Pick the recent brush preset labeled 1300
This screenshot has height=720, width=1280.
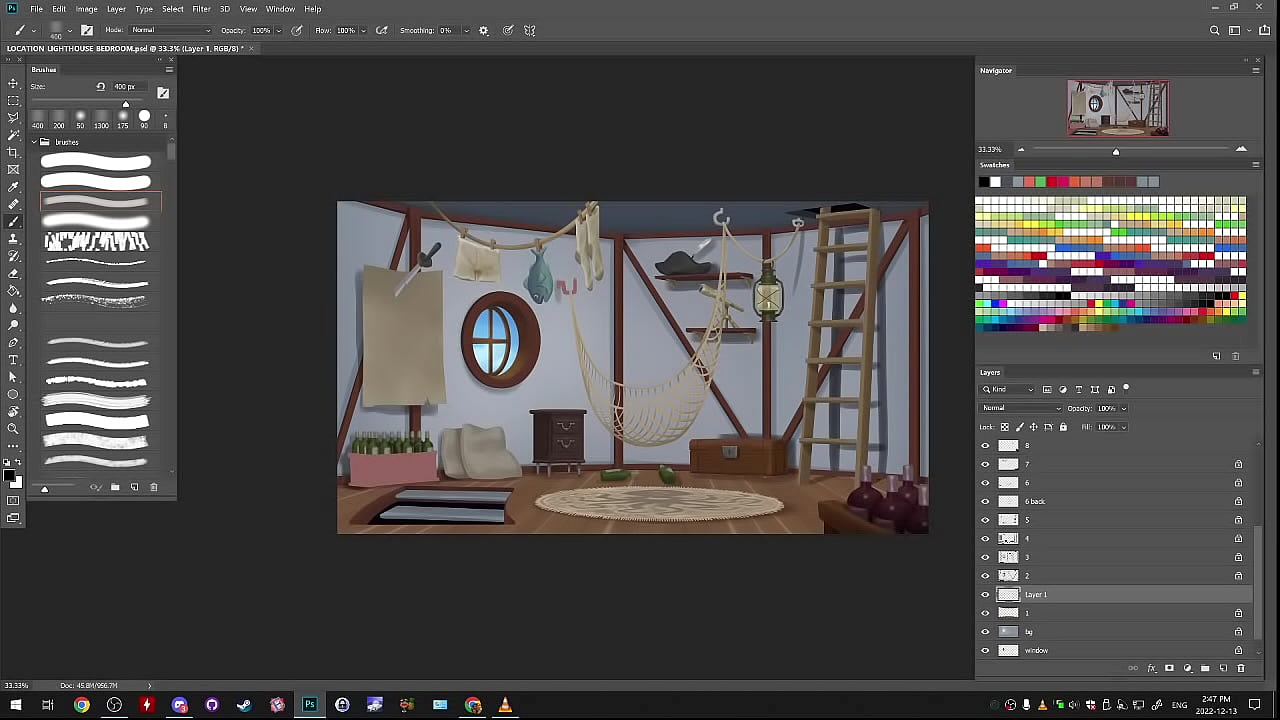coord(101,119)
